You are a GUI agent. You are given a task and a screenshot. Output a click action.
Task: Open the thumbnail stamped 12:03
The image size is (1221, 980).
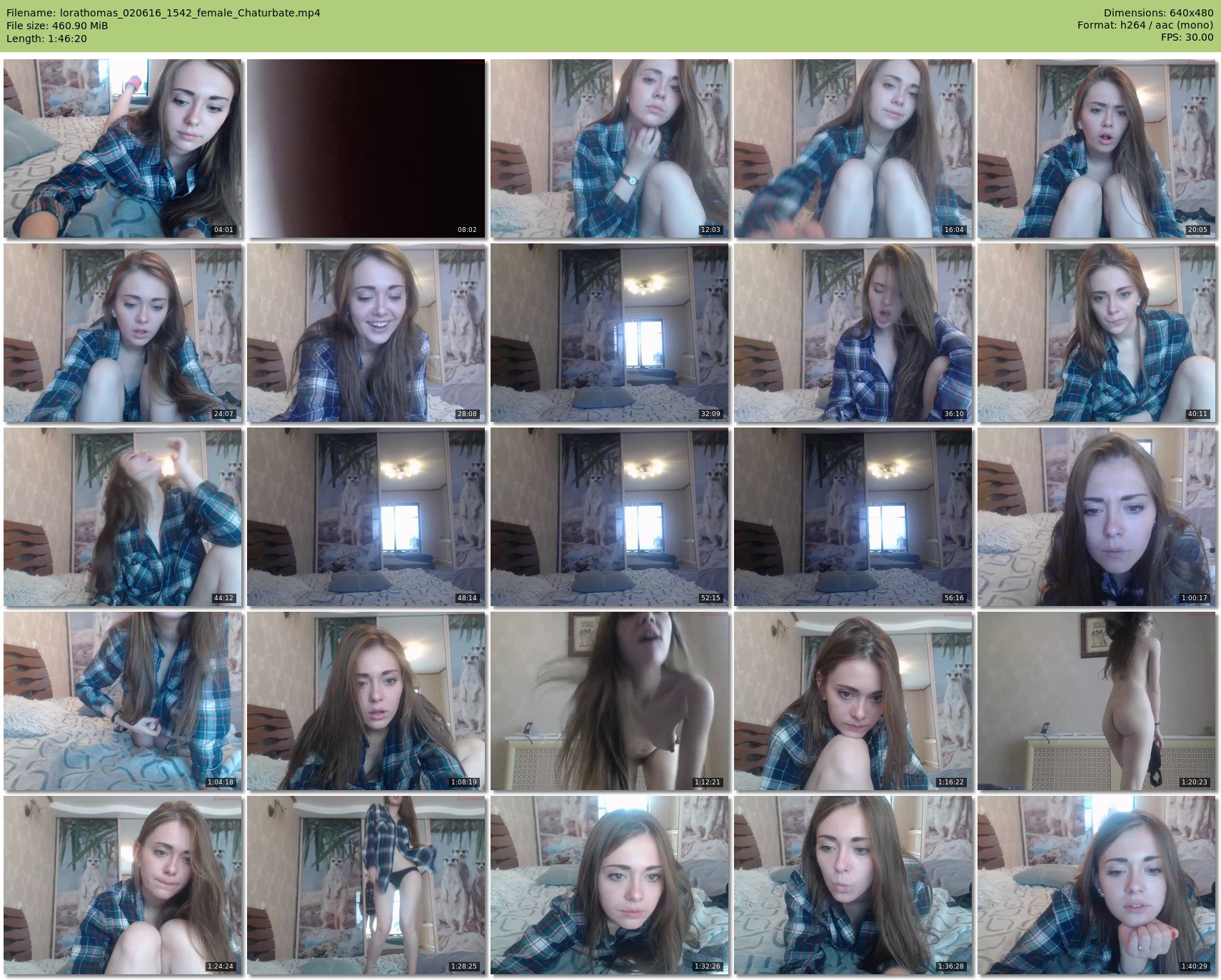point(609,148)
